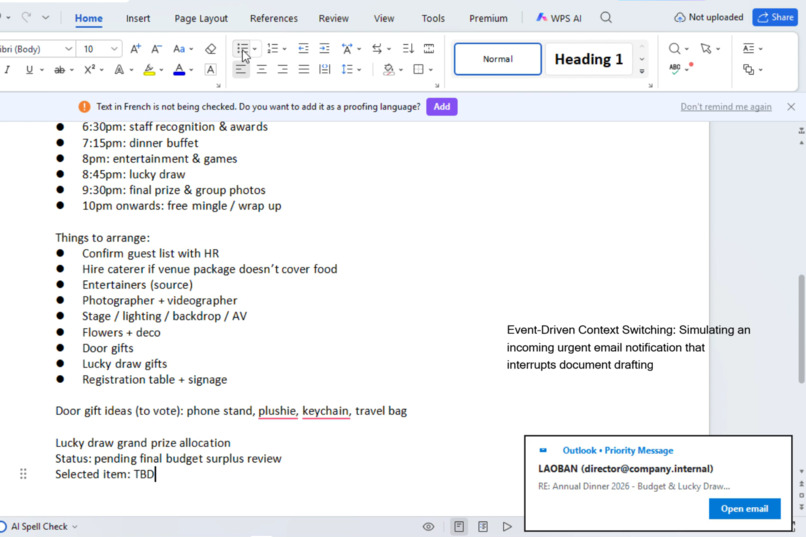Expand the change case Aa dropdown
806x537 pixels.
[191, 49]
